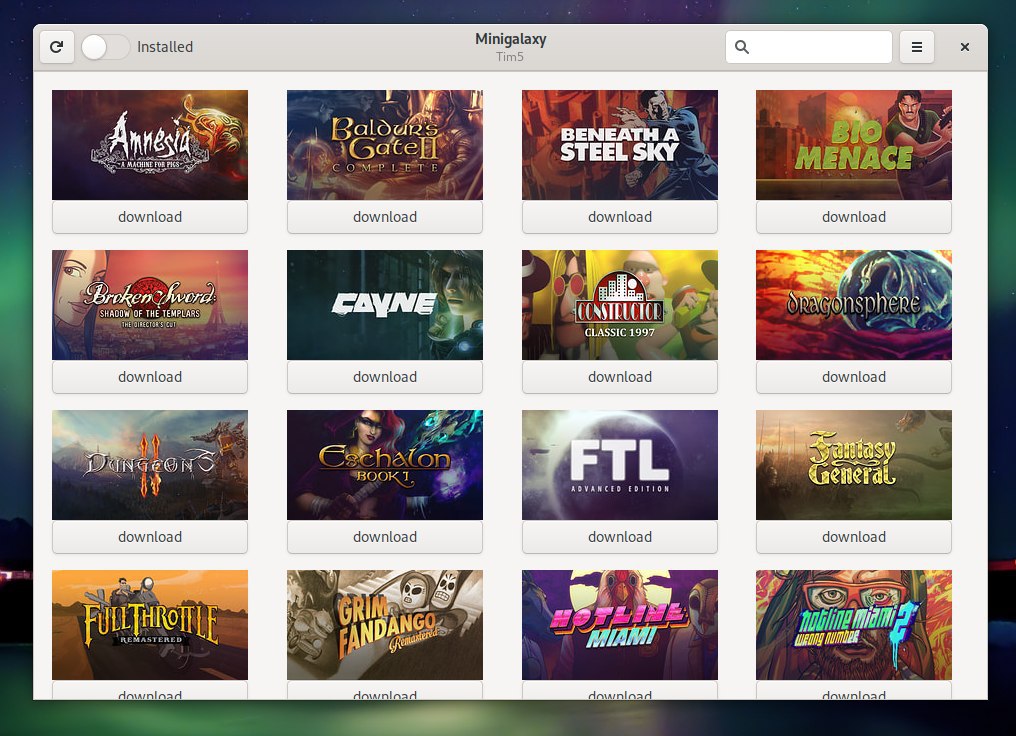Close the Minigalaxy window
The width and height of the screenshot is (1016, 736).
pyautogui.click(x=965, y=47)
